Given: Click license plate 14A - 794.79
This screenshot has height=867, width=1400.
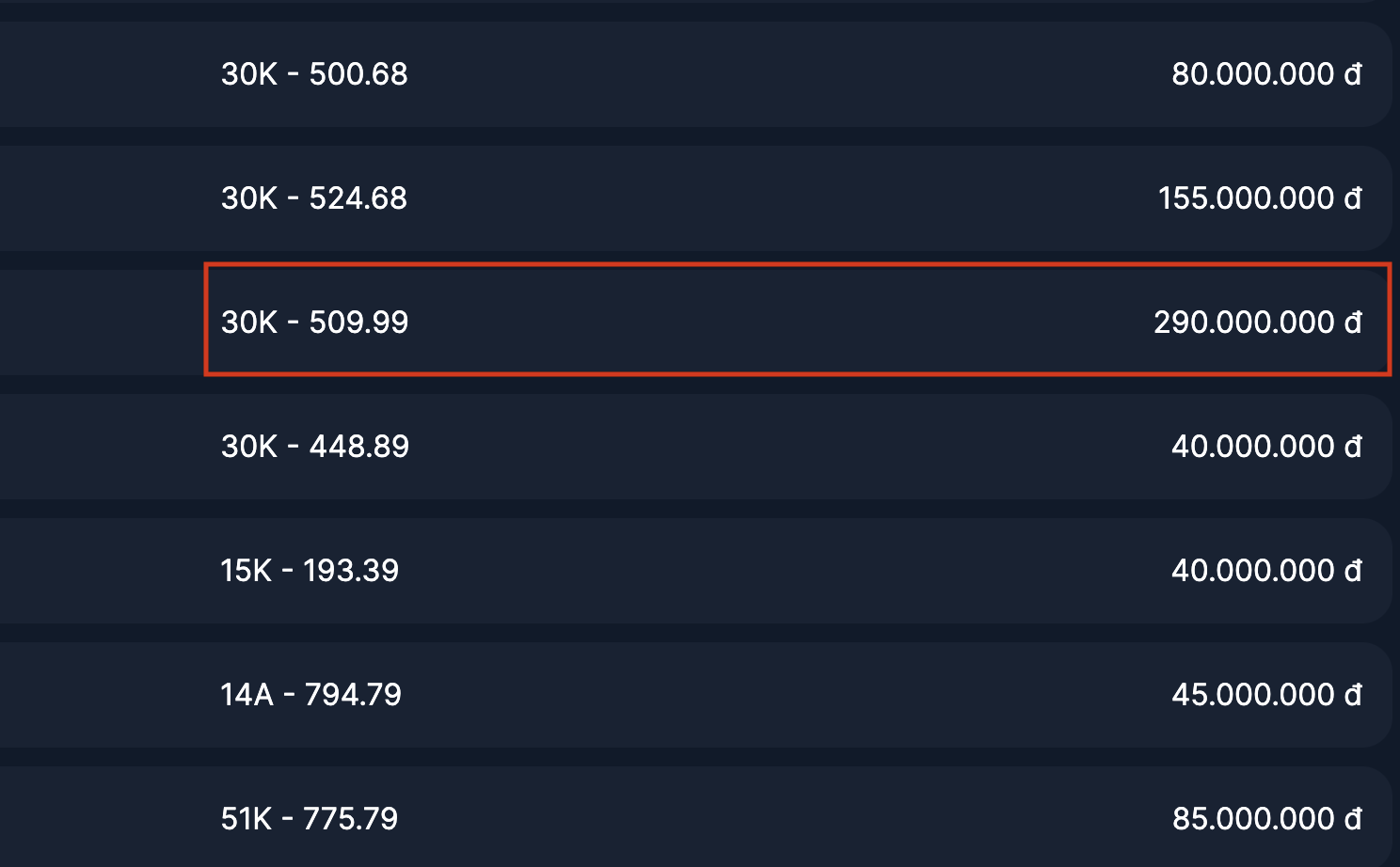Looking at the screenshot, I should pyautogui.click(x=310, y=695).
